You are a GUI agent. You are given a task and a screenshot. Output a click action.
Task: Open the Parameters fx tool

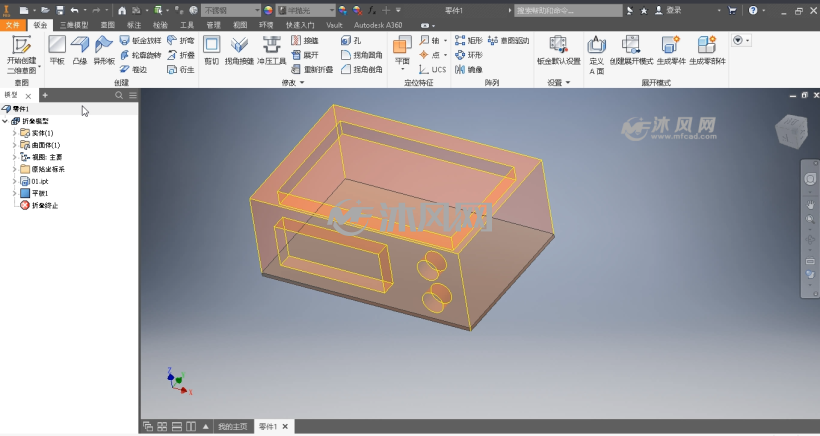point(372,10)
